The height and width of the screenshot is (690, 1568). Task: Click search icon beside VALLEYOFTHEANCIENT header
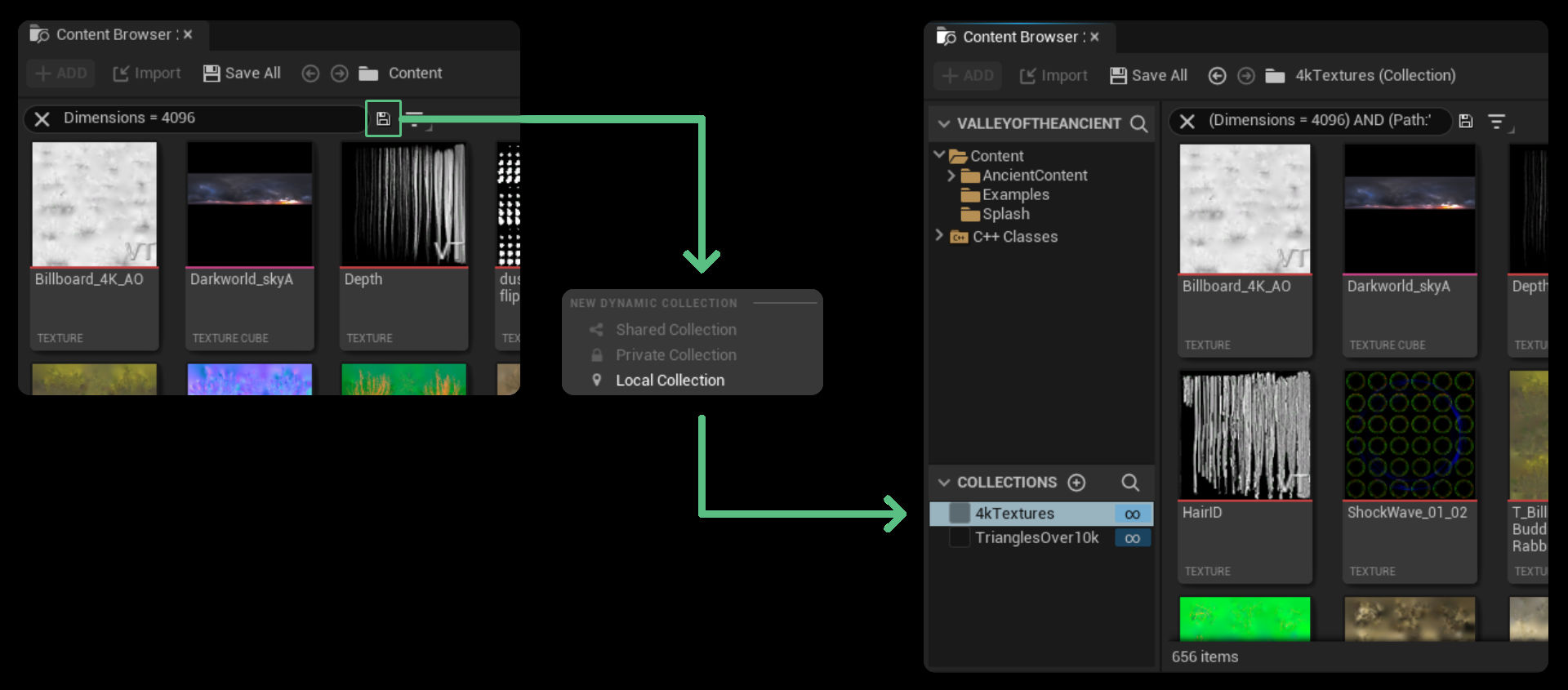pos(1138,124)
